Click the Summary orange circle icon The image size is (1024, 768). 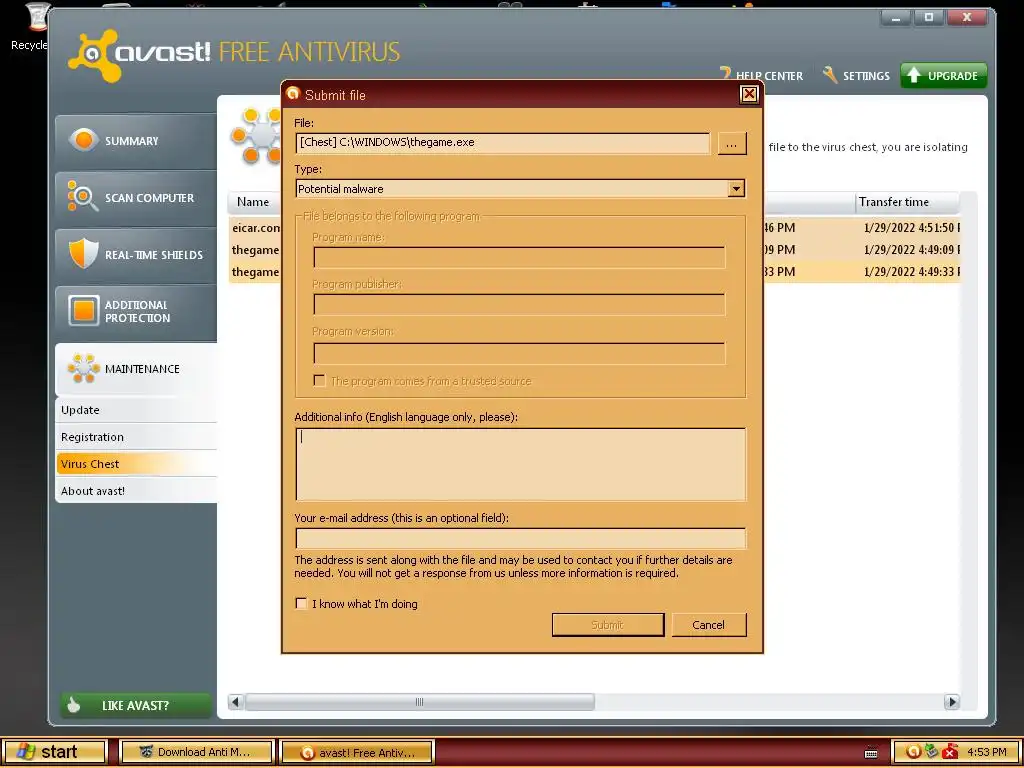(84, 140)
